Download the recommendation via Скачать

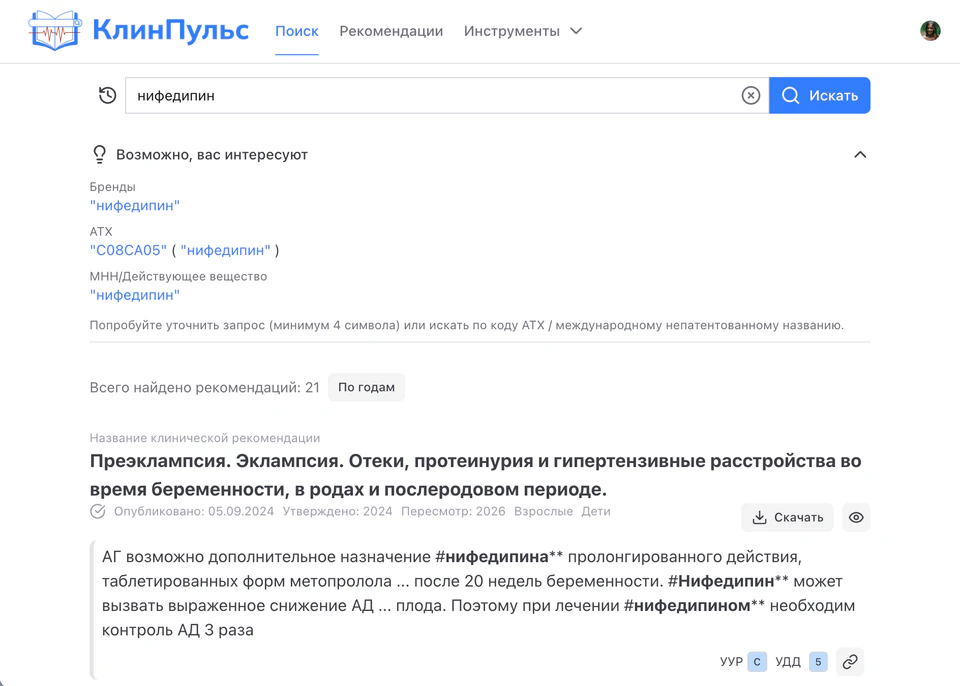click(787, 518)
